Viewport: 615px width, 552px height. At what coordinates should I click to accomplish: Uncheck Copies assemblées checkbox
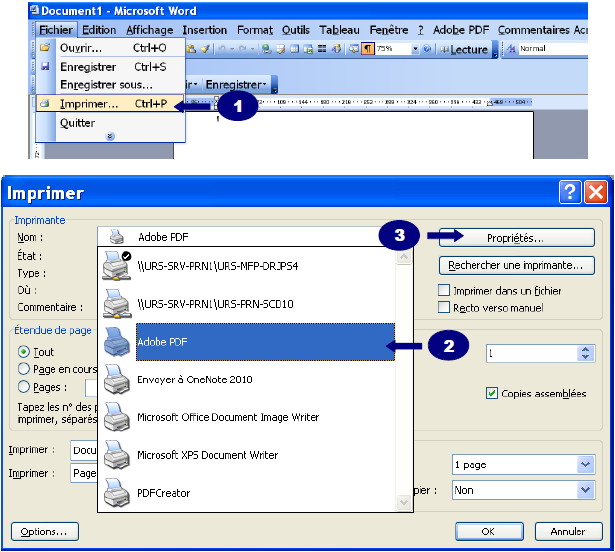pyautogui.click(x=492, y=393)
